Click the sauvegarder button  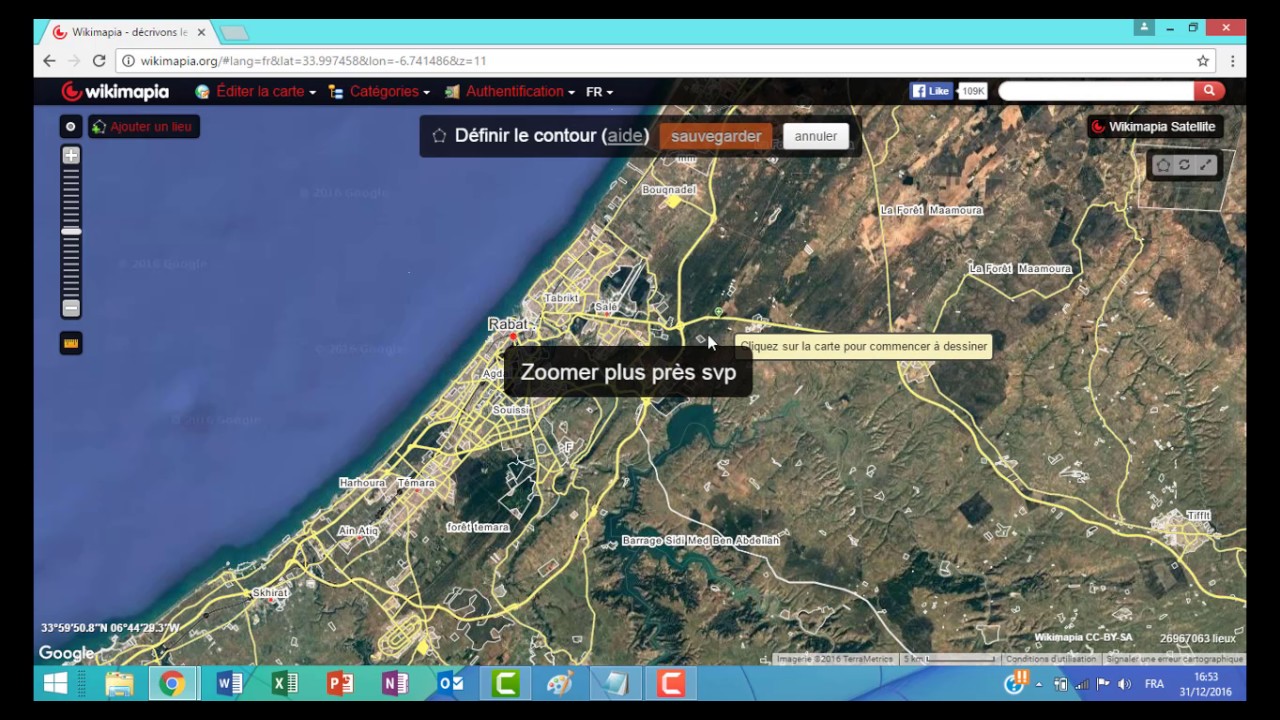tap(716, 136)
